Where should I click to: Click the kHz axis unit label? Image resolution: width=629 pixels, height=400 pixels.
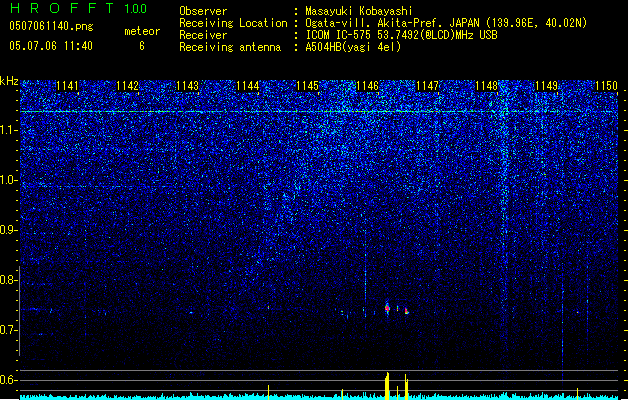point(9,81)
